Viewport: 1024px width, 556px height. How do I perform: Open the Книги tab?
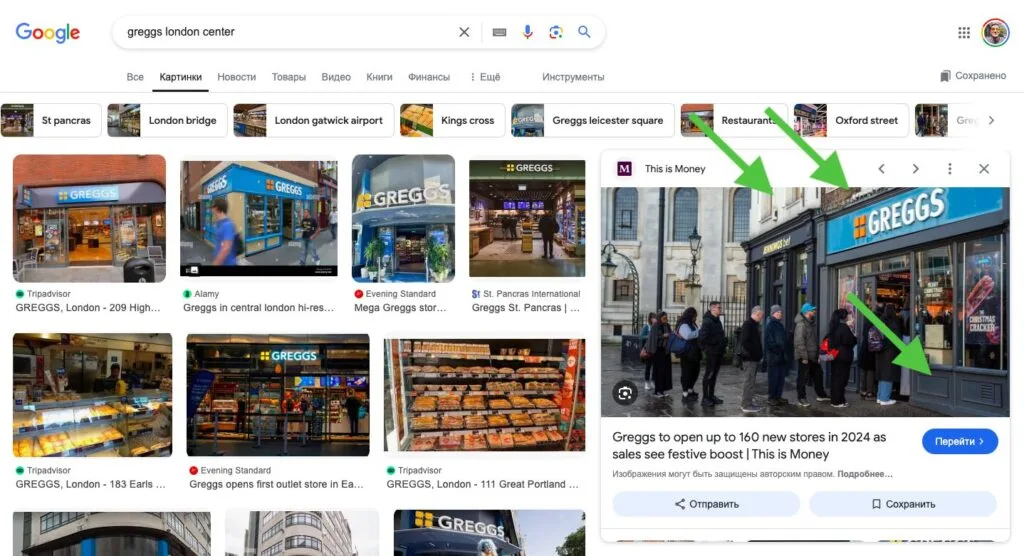click(379, 77)
